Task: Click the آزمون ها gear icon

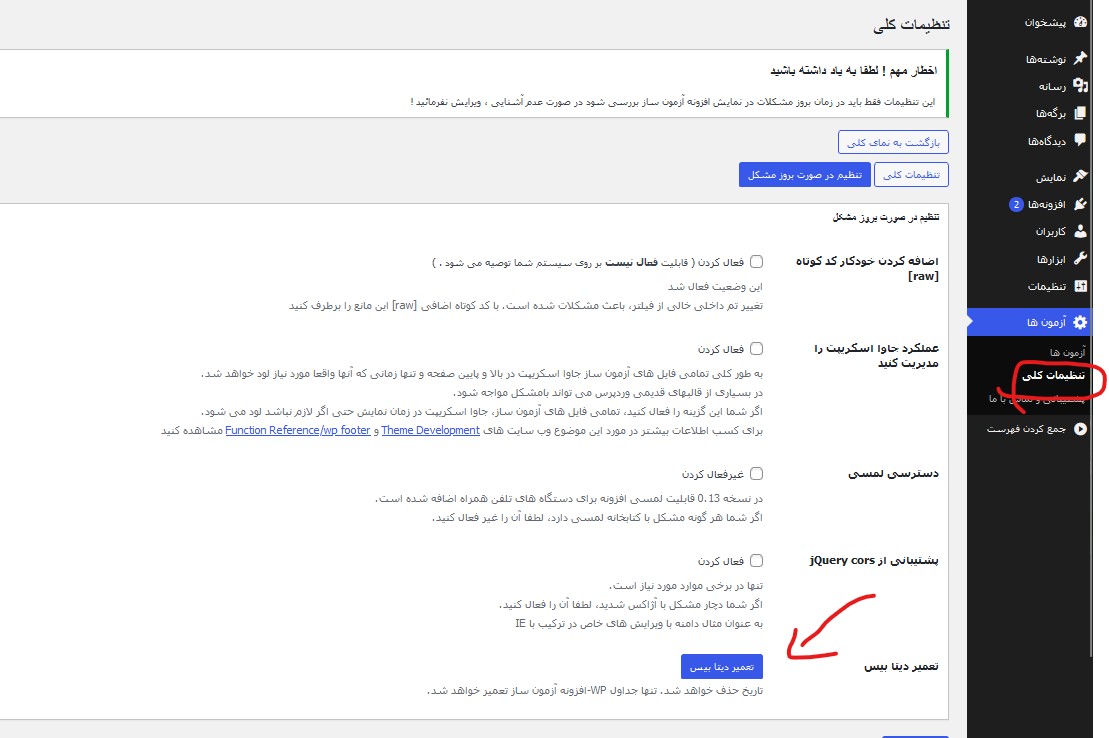Action: tap(1080, 322)
